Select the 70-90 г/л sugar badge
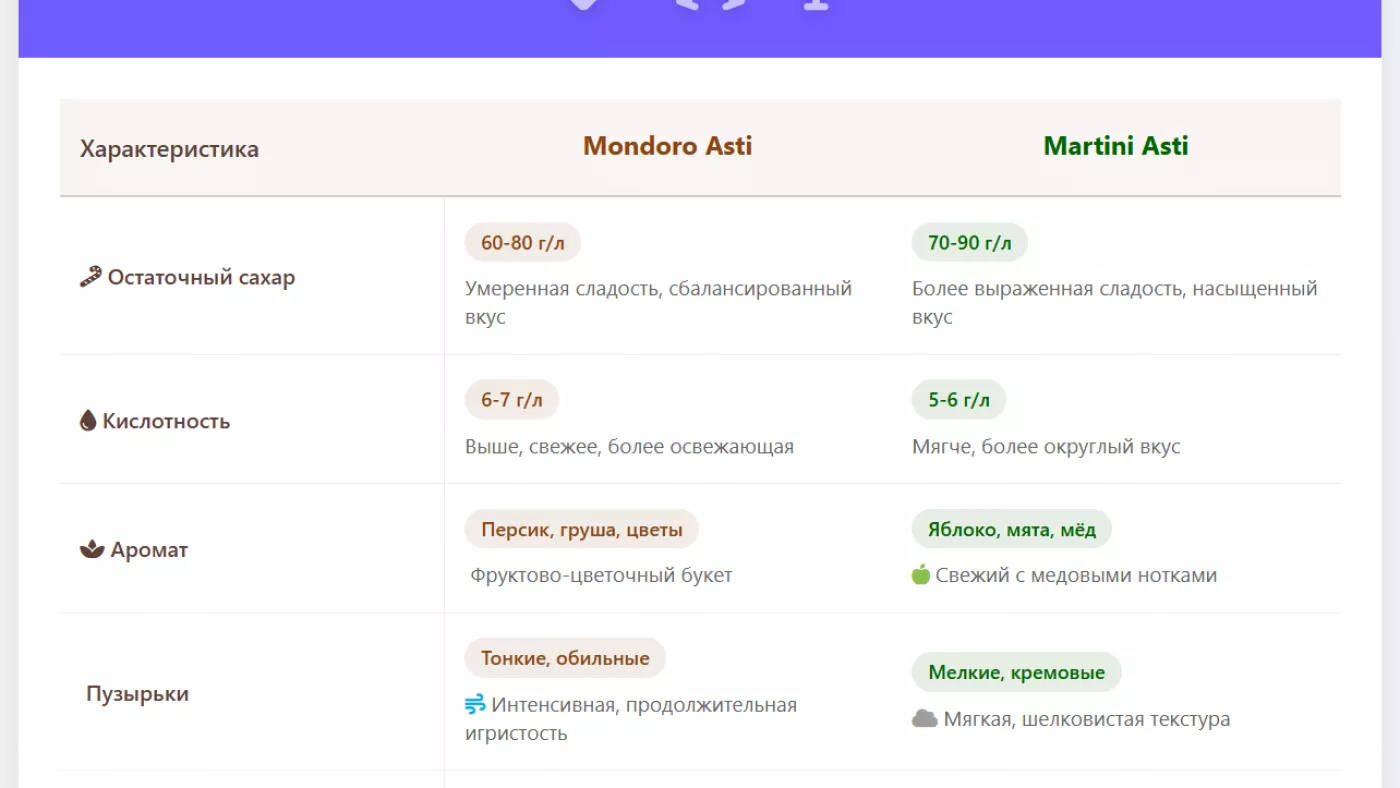 point(970,242)
